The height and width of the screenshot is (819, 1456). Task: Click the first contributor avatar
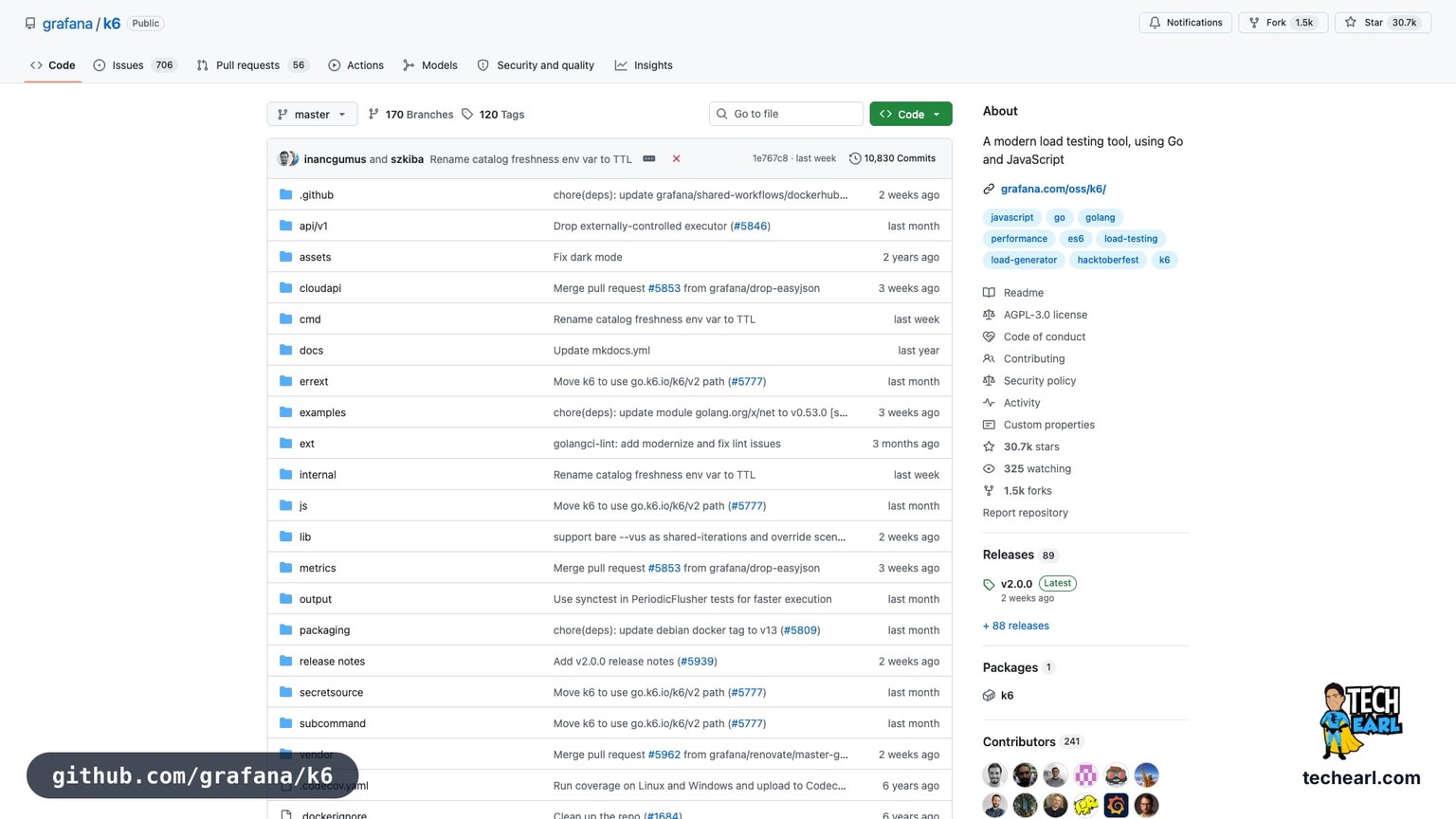(994, 775)
